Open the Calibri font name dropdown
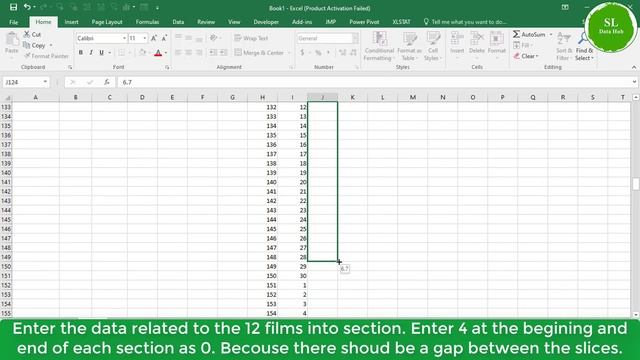Screen dimensions: 640x360 pyautogui.click(x=124, y=38)
